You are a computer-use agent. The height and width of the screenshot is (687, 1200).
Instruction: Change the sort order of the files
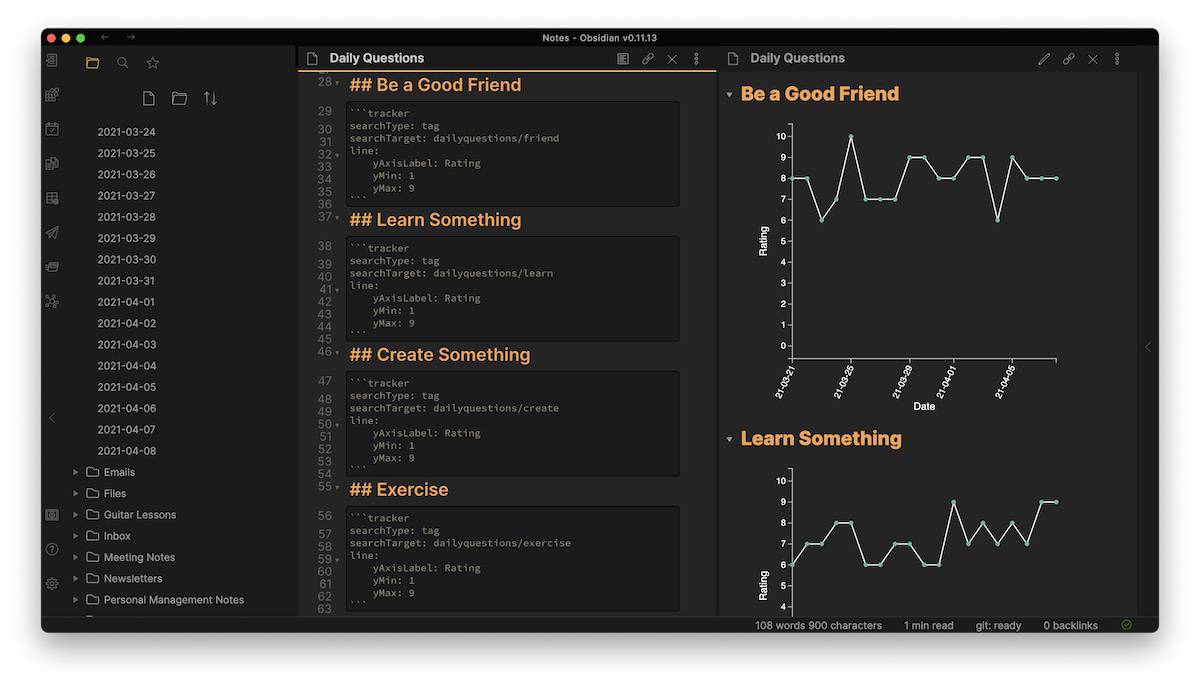(x=210, y=98)
